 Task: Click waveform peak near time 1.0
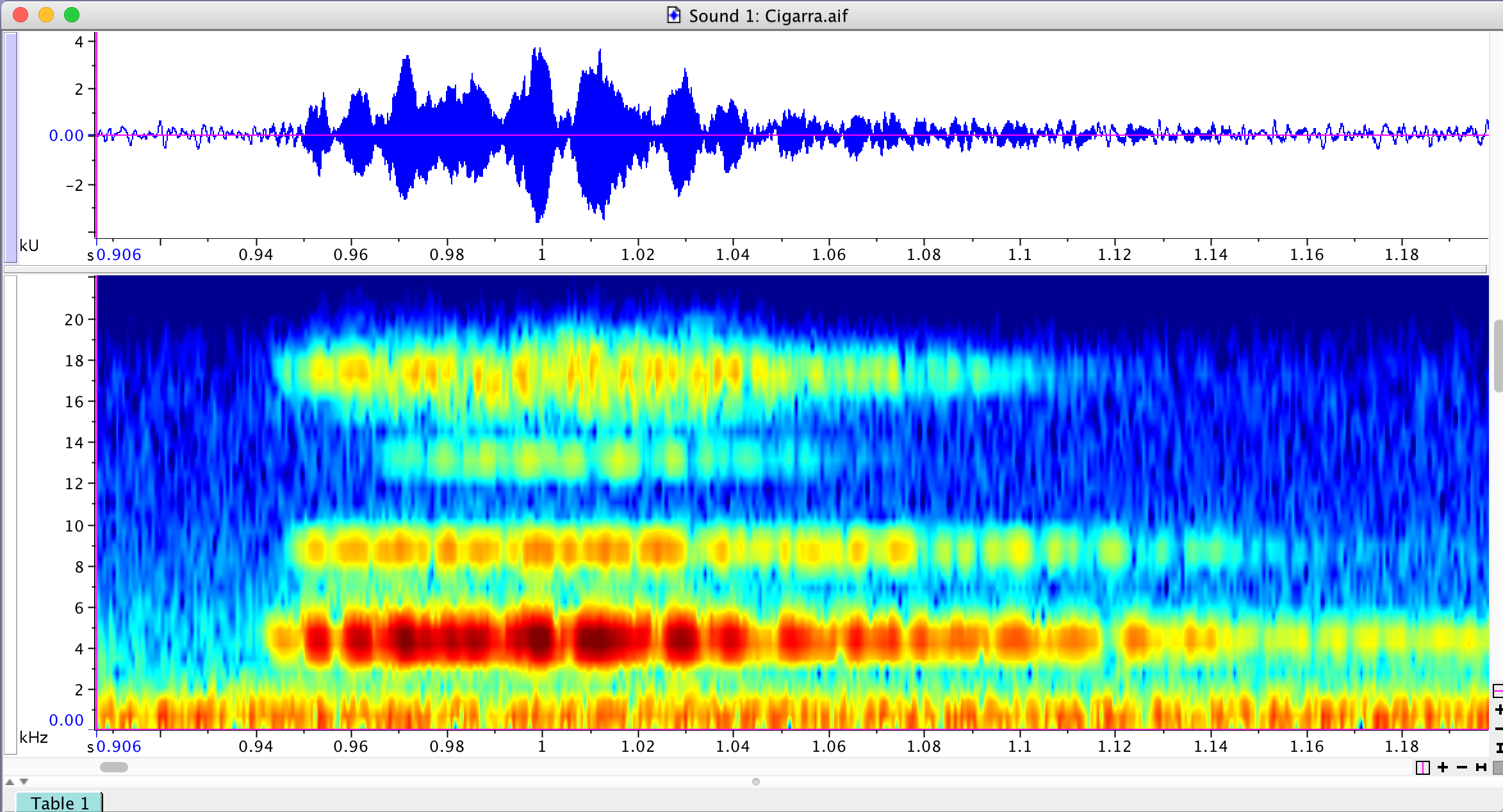537,54
